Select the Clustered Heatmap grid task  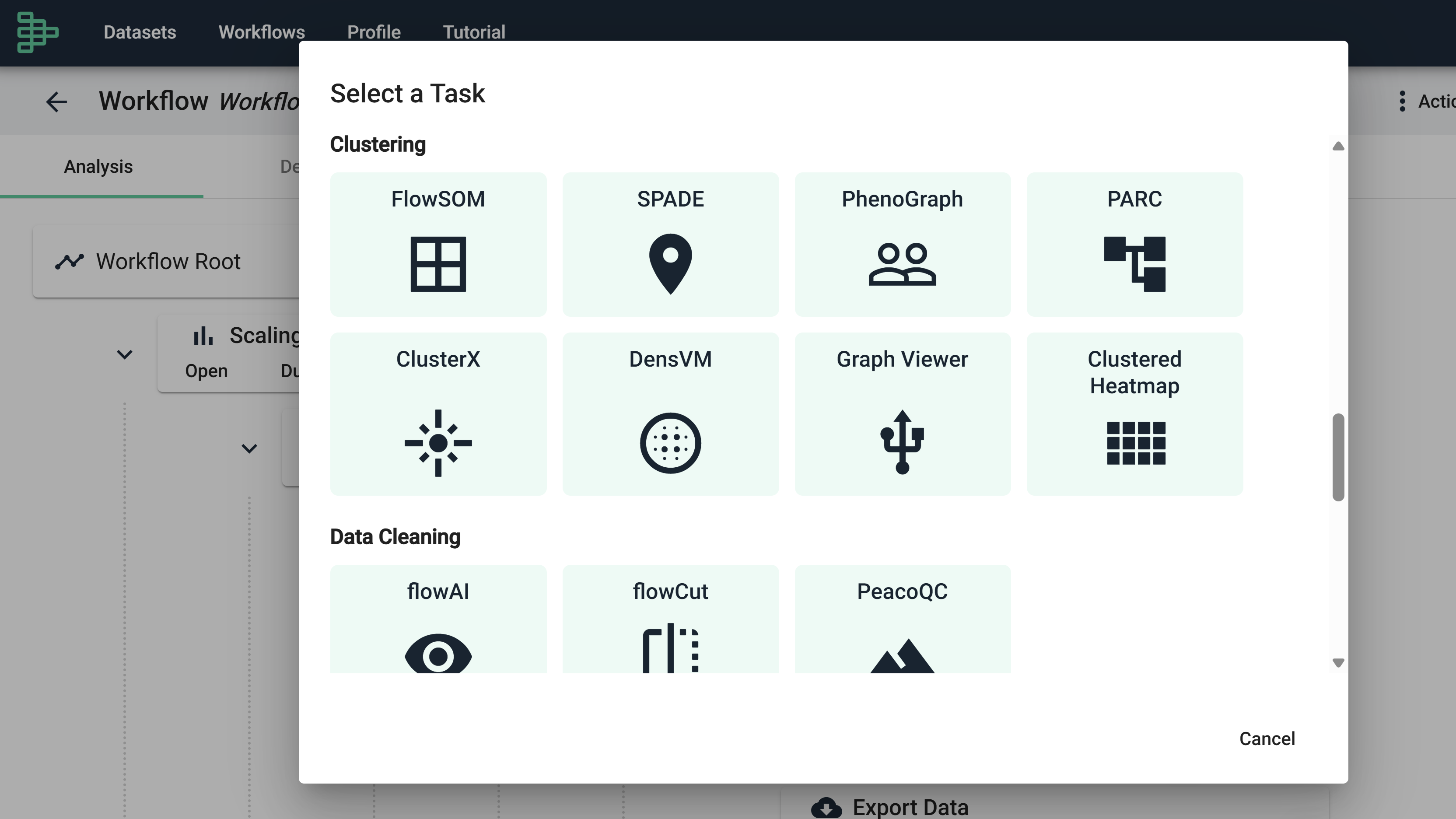[x=1134, y=414]
